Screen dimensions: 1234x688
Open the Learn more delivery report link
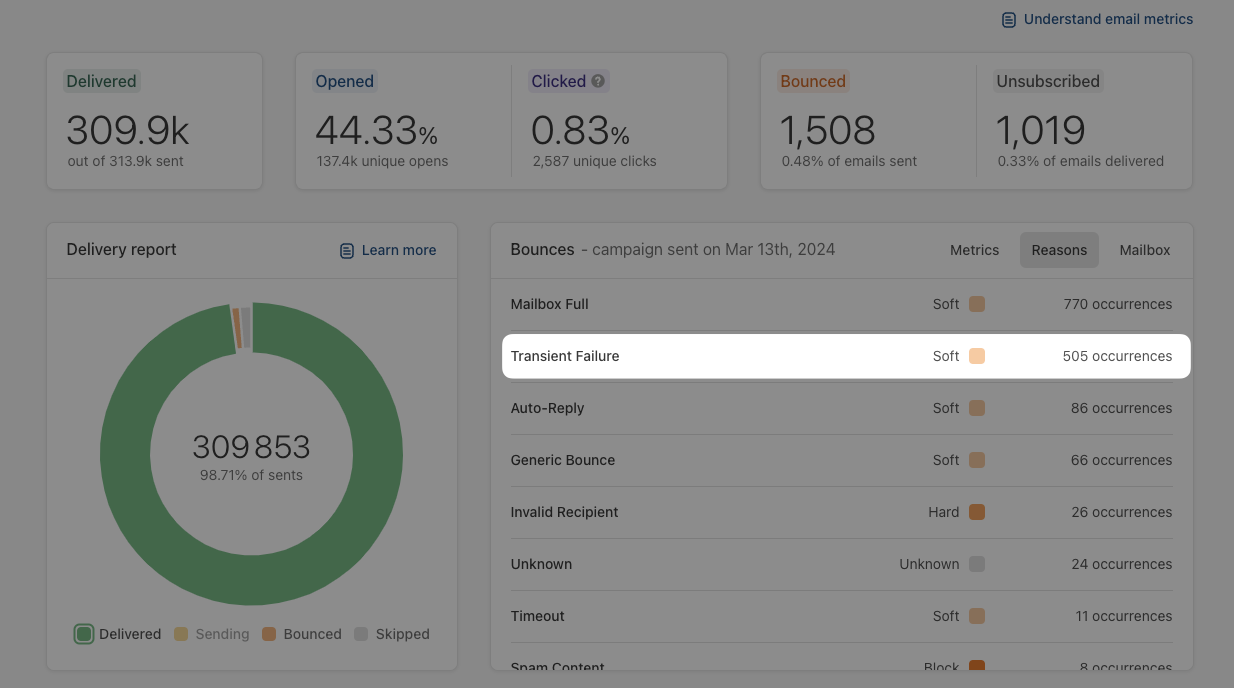(x=398, y=250)
